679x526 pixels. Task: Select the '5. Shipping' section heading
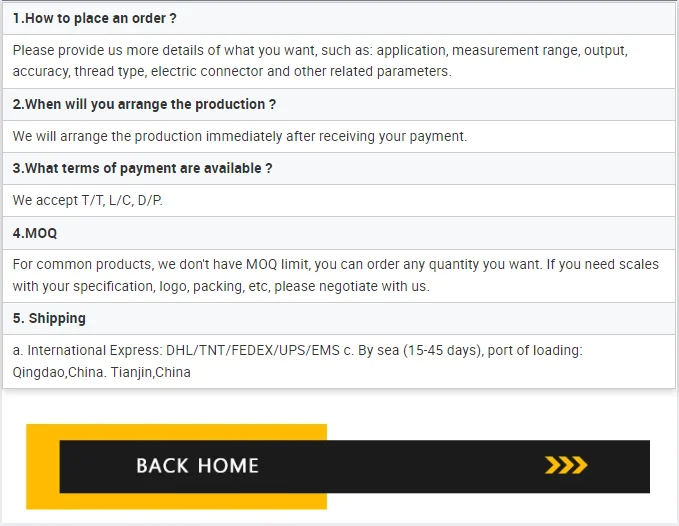[x=49, y=318]
